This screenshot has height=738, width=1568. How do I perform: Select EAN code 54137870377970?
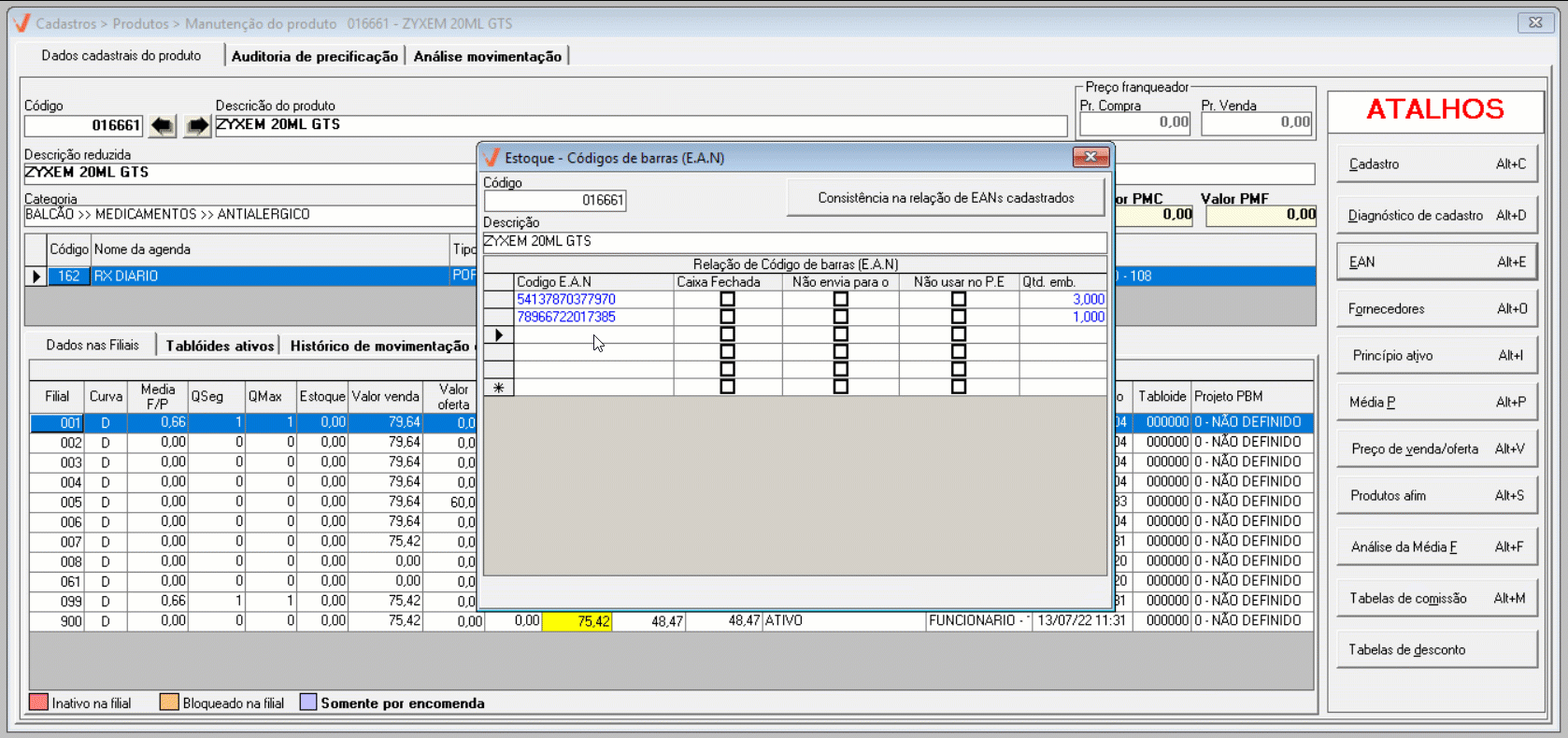click(566, 300)
